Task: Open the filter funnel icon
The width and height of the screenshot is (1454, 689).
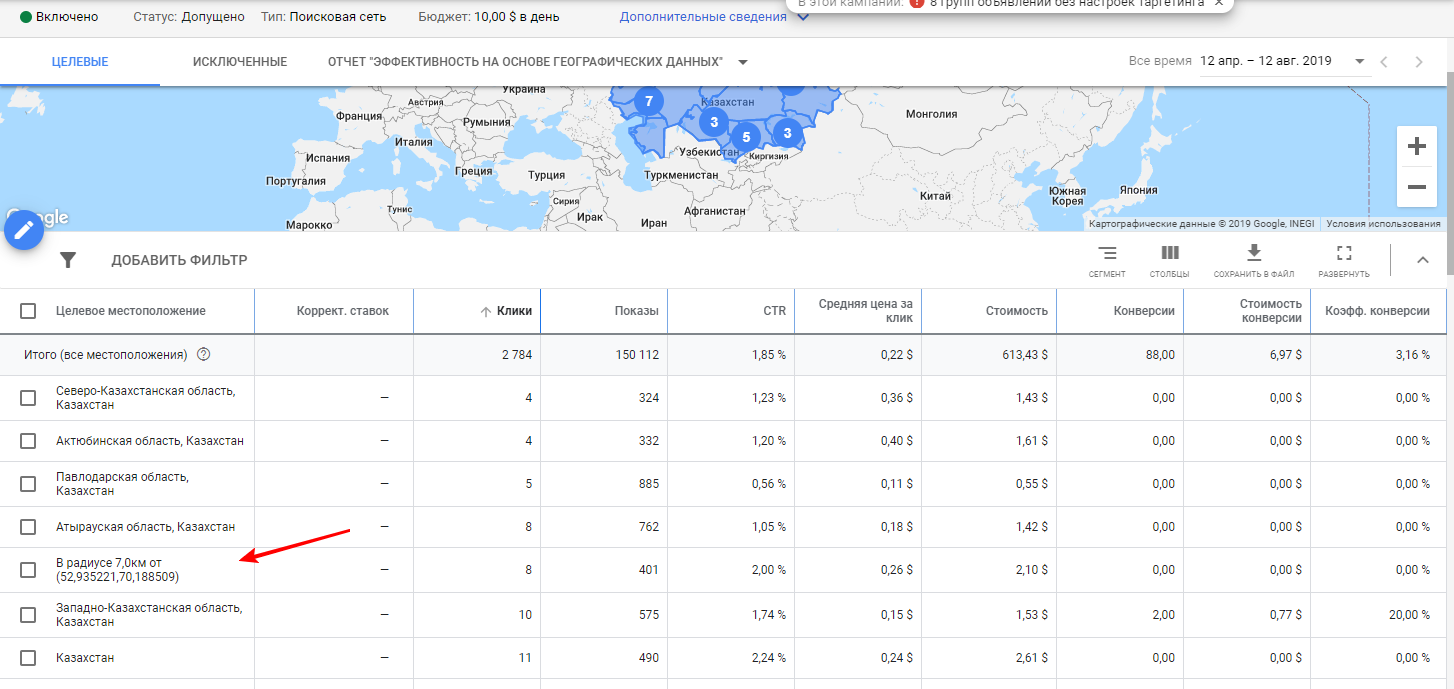Action: (68, 260)
